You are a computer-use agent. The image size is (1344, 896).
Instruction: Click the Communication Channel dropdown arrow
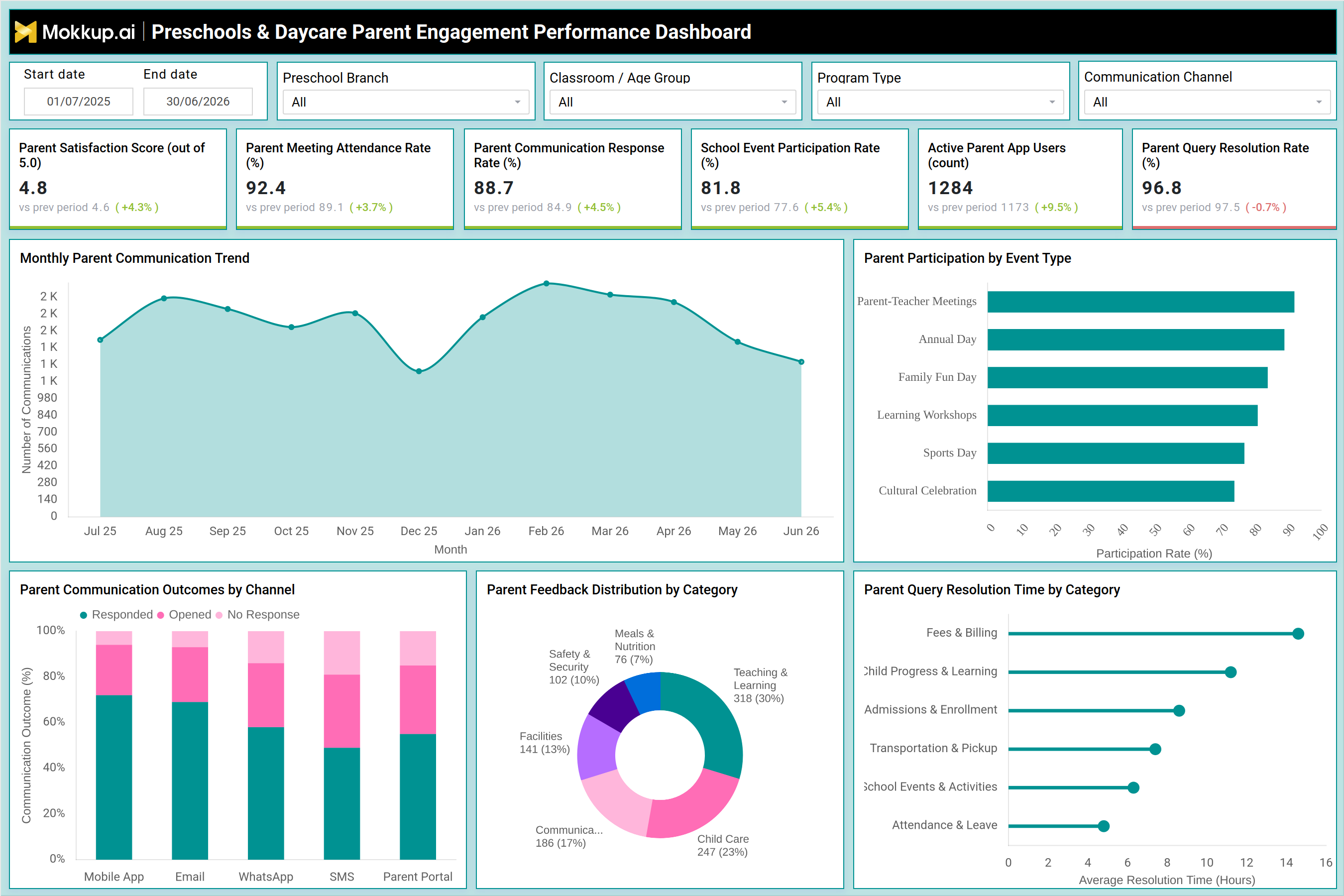click(1320, 102)
